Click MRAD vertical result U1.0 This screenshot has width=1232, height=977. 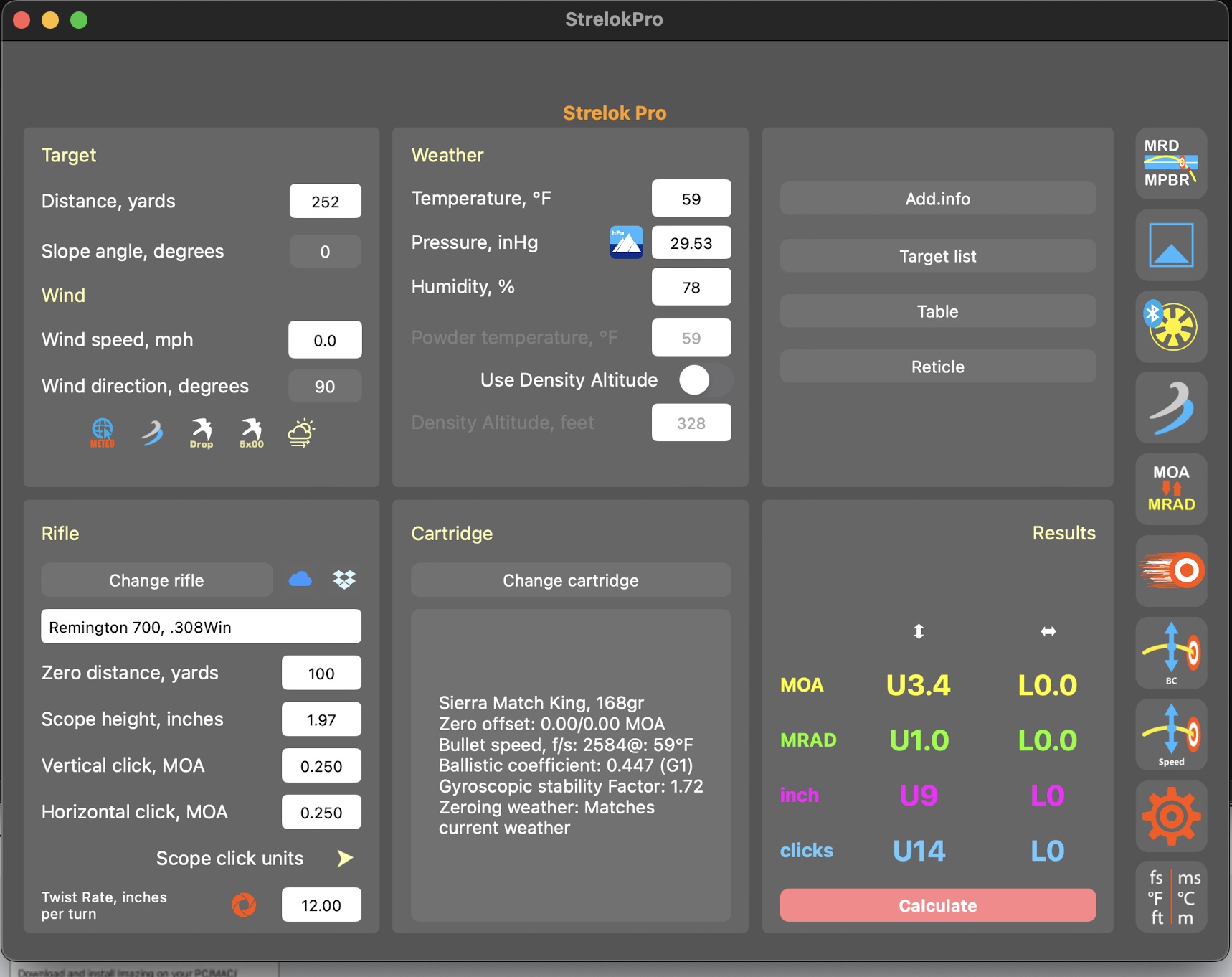(x=919, y=740)
